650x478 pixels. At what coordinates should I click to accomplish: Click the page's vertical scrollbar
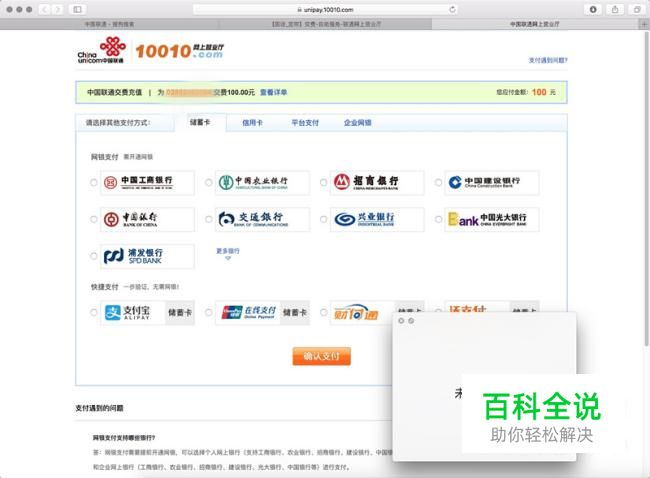click(x=647, y=189)
